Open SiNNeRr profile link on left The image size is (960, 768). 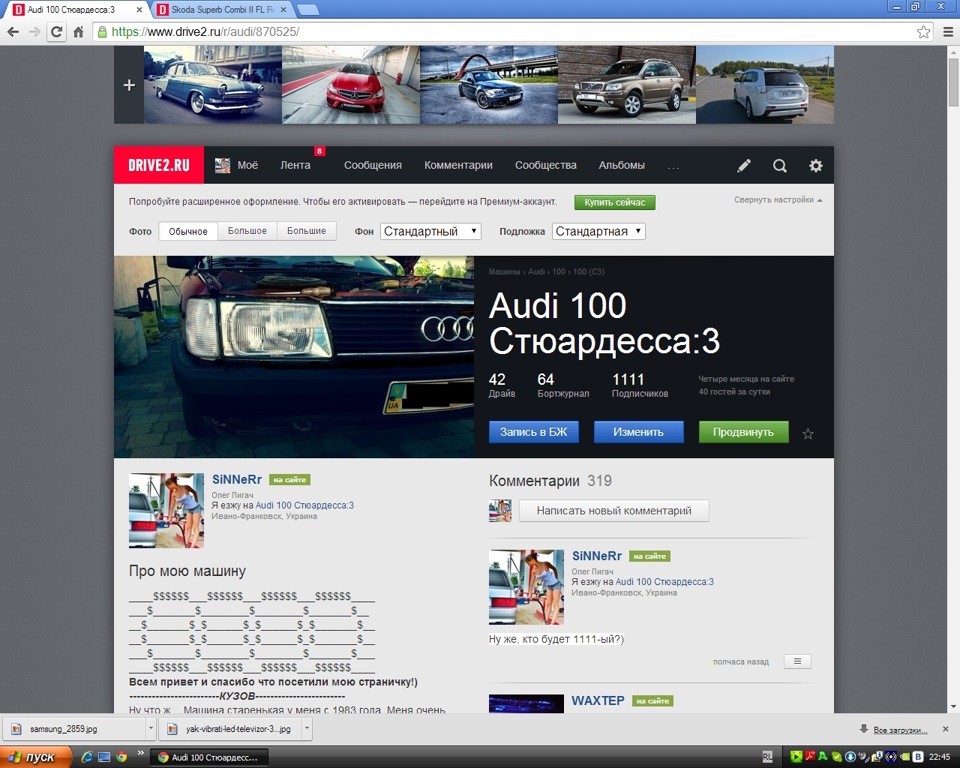[236, 480]
